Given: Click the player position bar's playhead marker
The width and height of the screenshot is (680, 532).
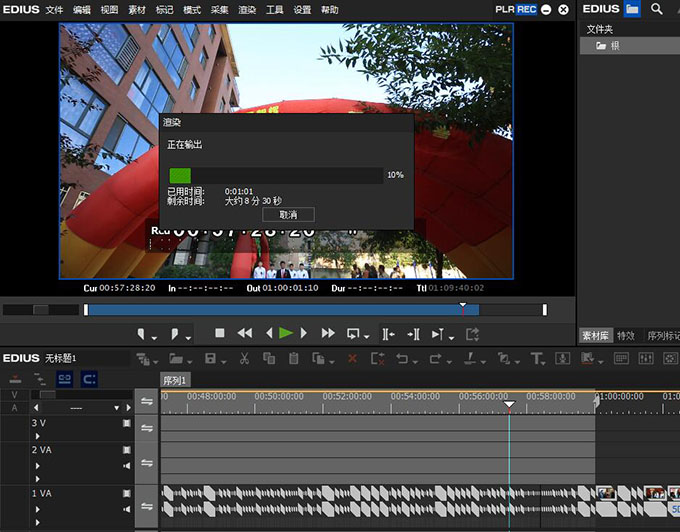Looking at the screenshot, I should point(463,308).
